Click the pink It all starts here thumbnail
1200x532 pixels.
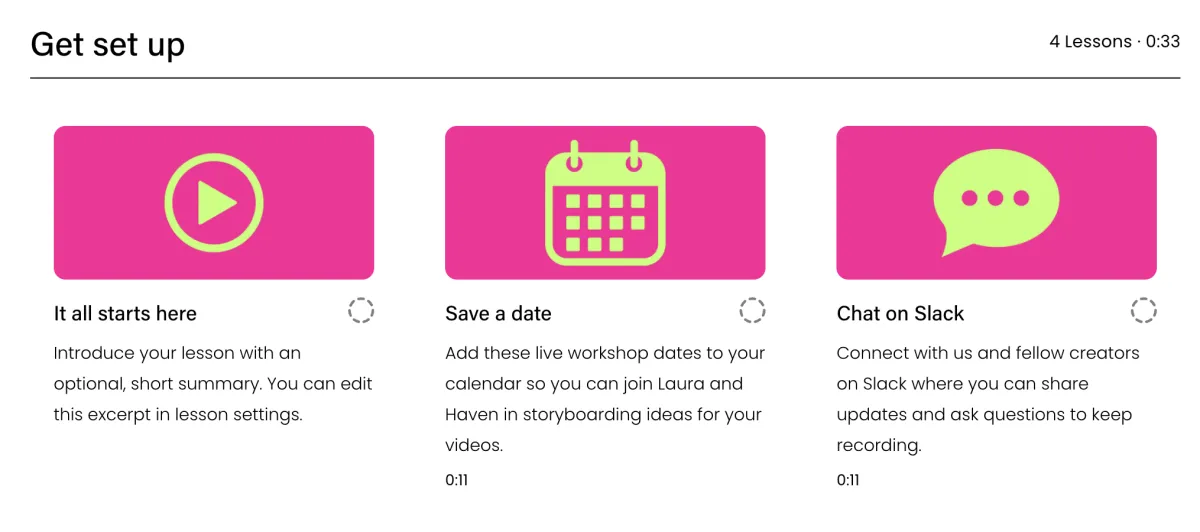[x=214, y=203]
